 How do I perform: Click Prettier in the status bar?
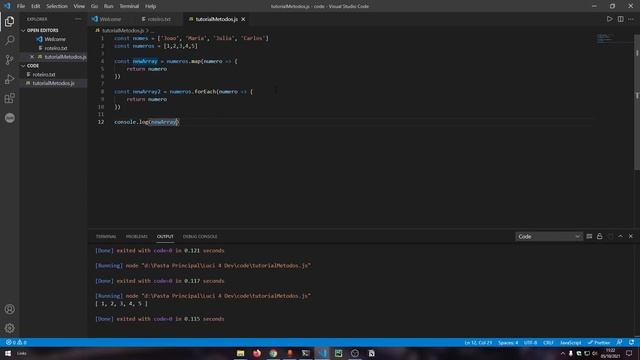coord(599,342)
